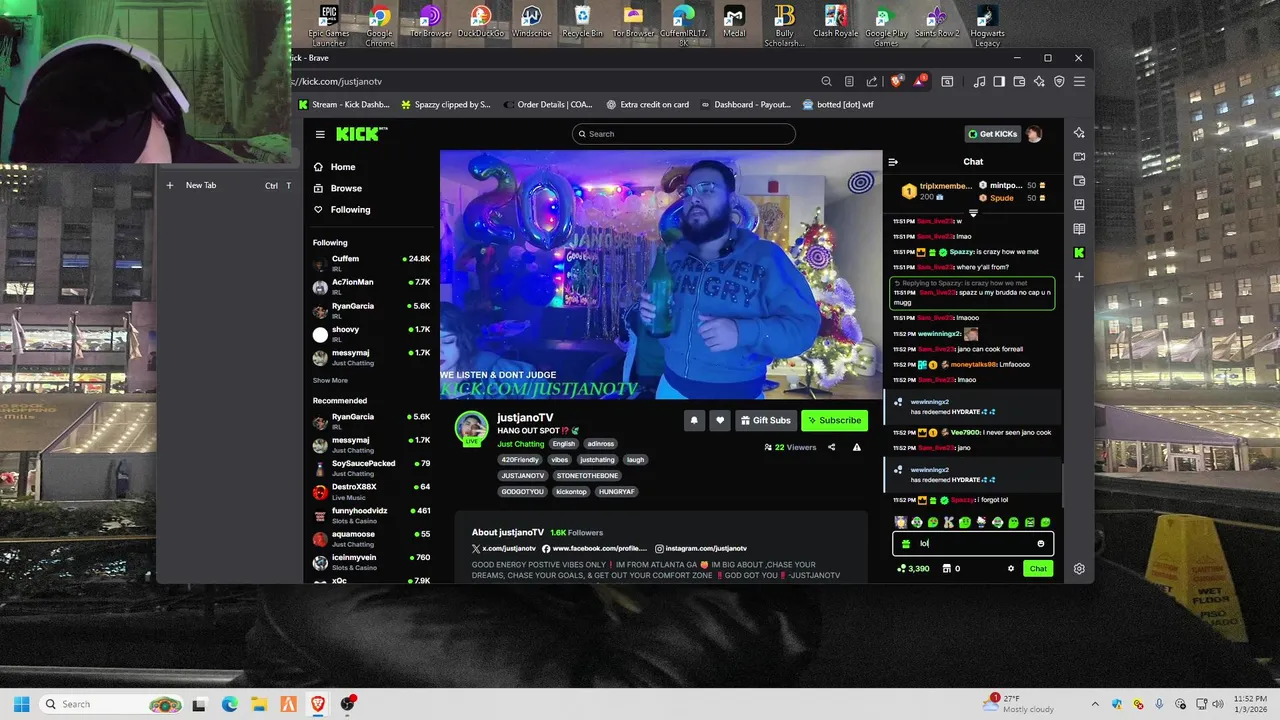Image resolution: width=1280 pixels, height=720 pixels.
Task: Open Cuffem channel in Following
Action: tap(372, 263)
